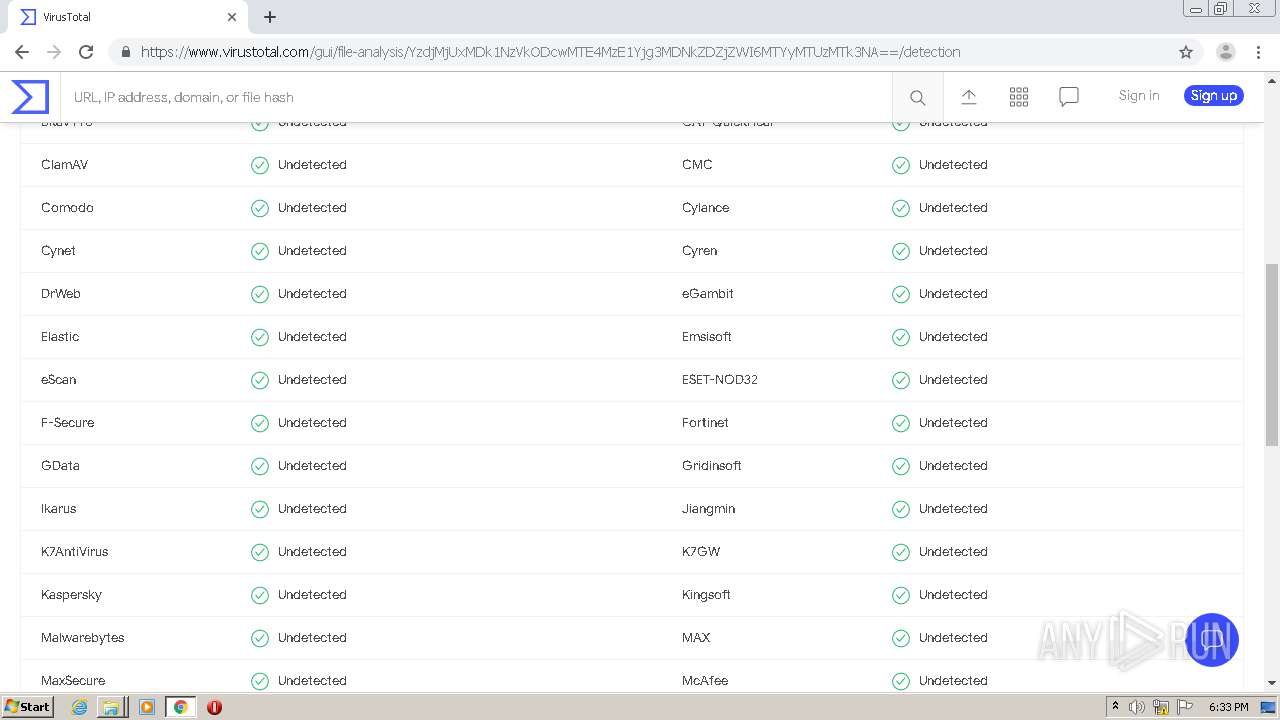Bookmark this page with star icon
This screenshot has width=1280, height=720.
pos(1186,52)
